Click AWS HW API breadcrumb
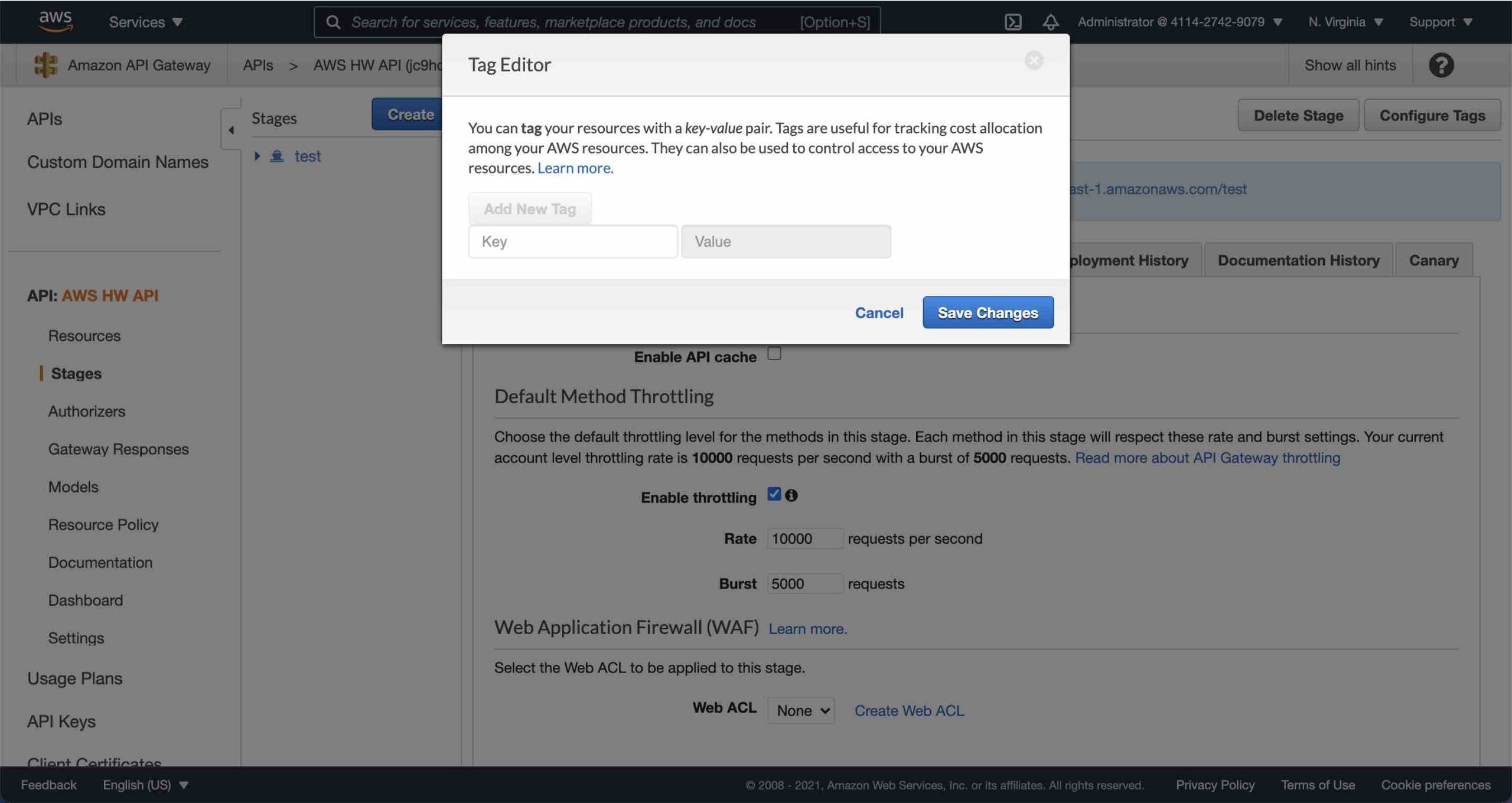 (377, 65)
